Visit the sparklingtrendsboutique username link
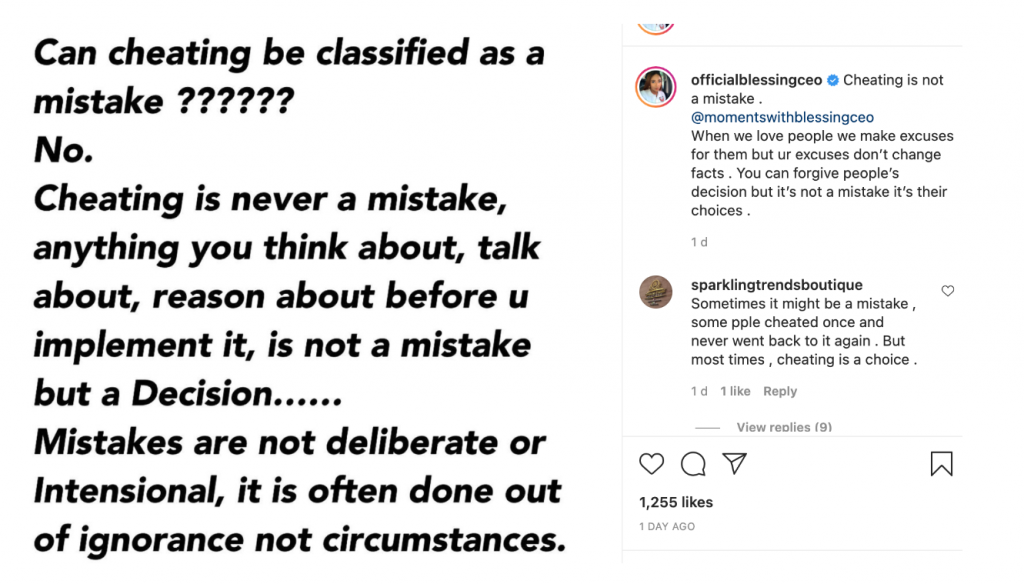Image resolution: width=1024 pixels, height=584 pixels. point(776,285)
